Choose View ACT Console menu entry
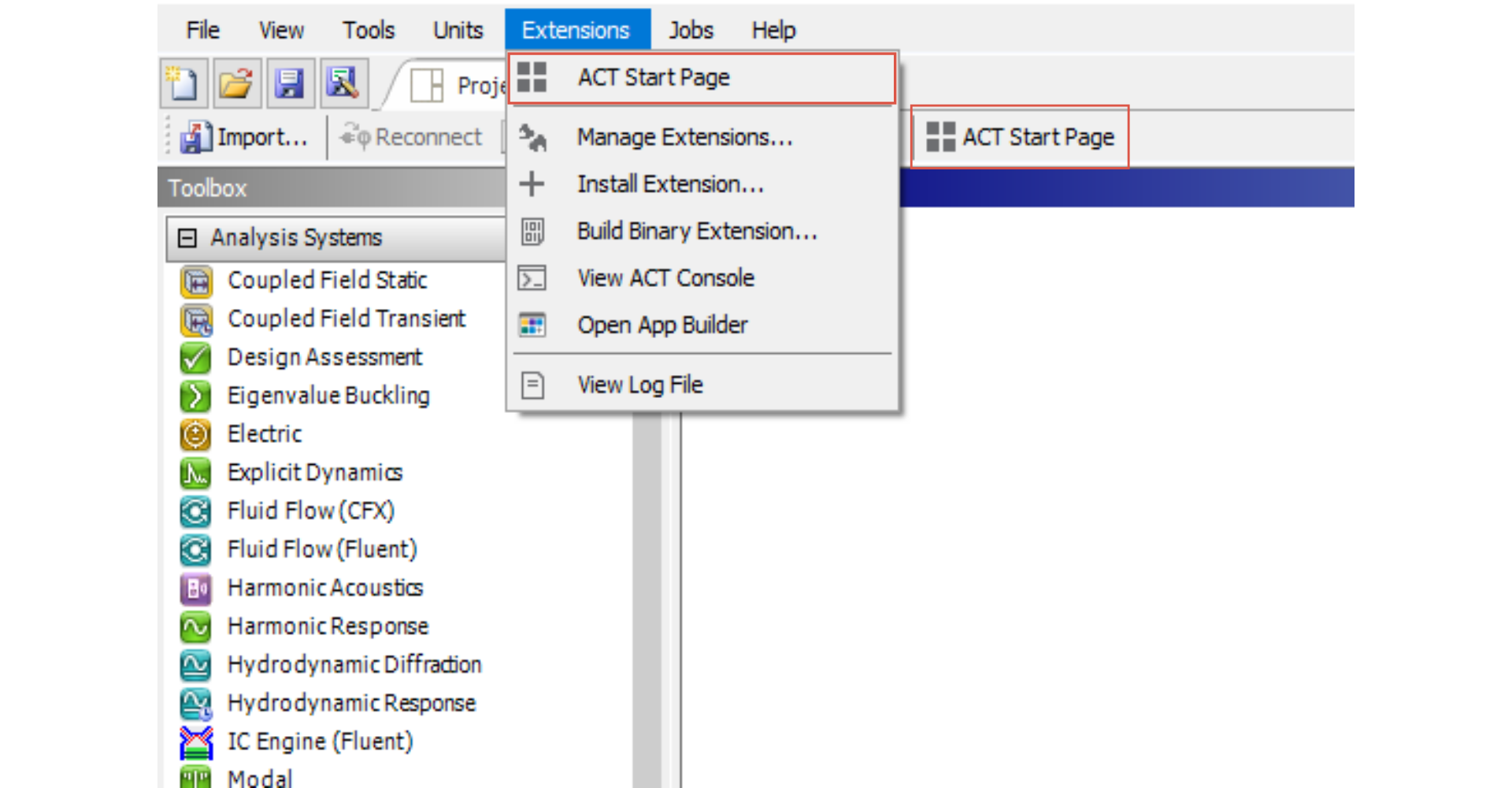Screen dimensions: 1512x788 pyautogui.click(x=702, y=278)
